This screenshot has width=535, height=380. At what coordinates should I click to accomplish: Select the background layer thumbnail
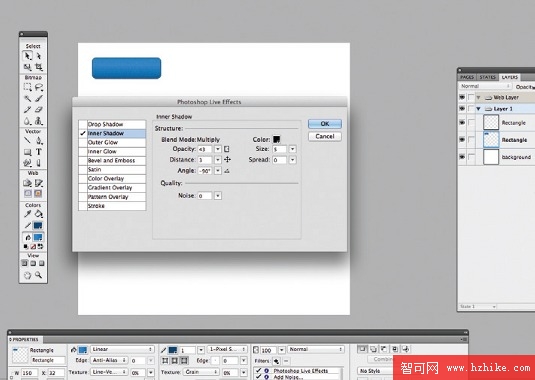[x=491, y=157]
